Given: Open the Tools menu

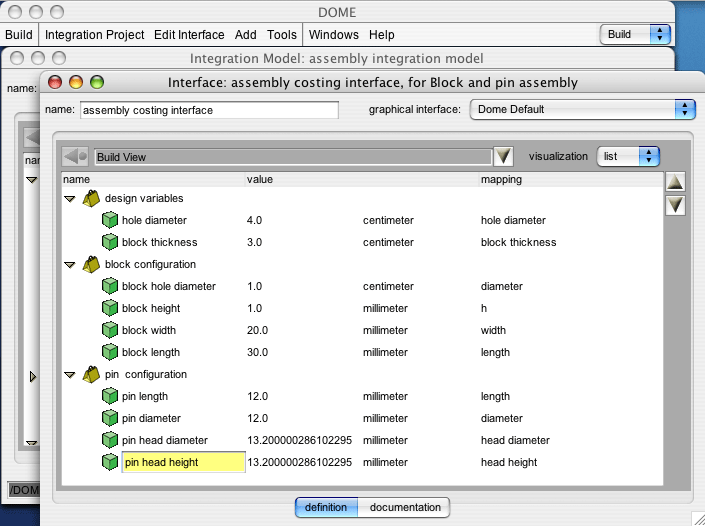Looking at the screenshot, I should point(282,35).
